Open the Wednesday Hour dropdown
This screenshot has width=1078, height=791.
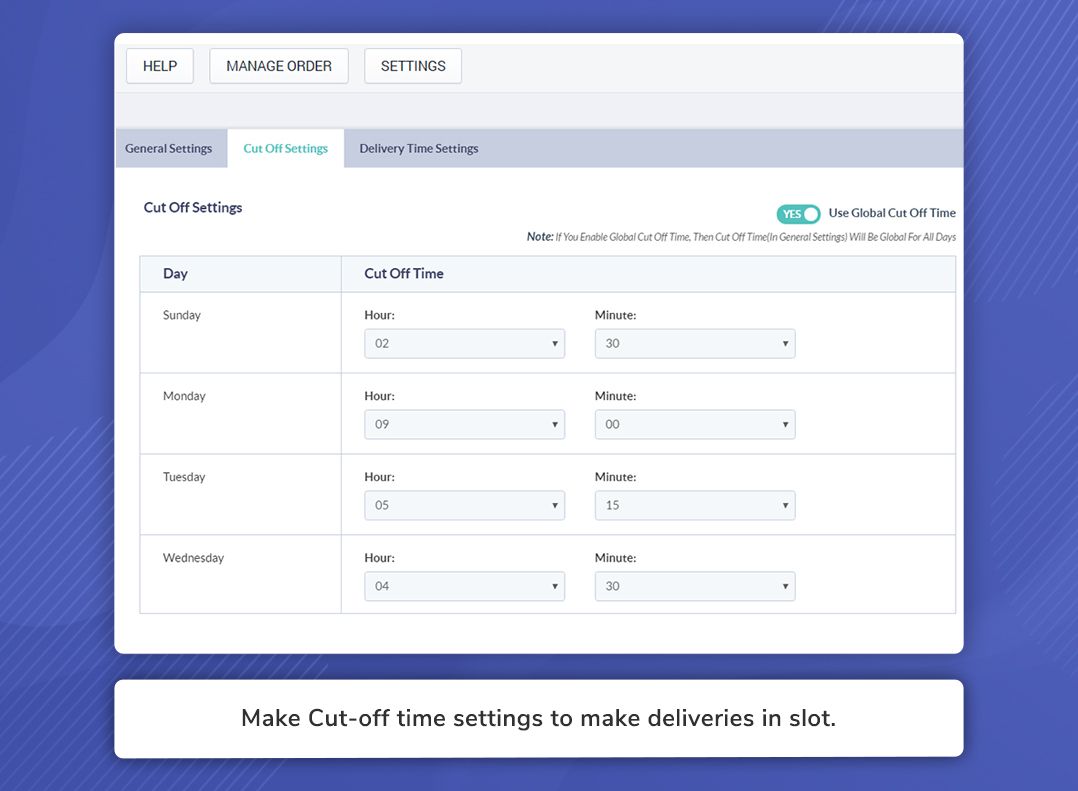pyautogui.click(x=463, y=586)
